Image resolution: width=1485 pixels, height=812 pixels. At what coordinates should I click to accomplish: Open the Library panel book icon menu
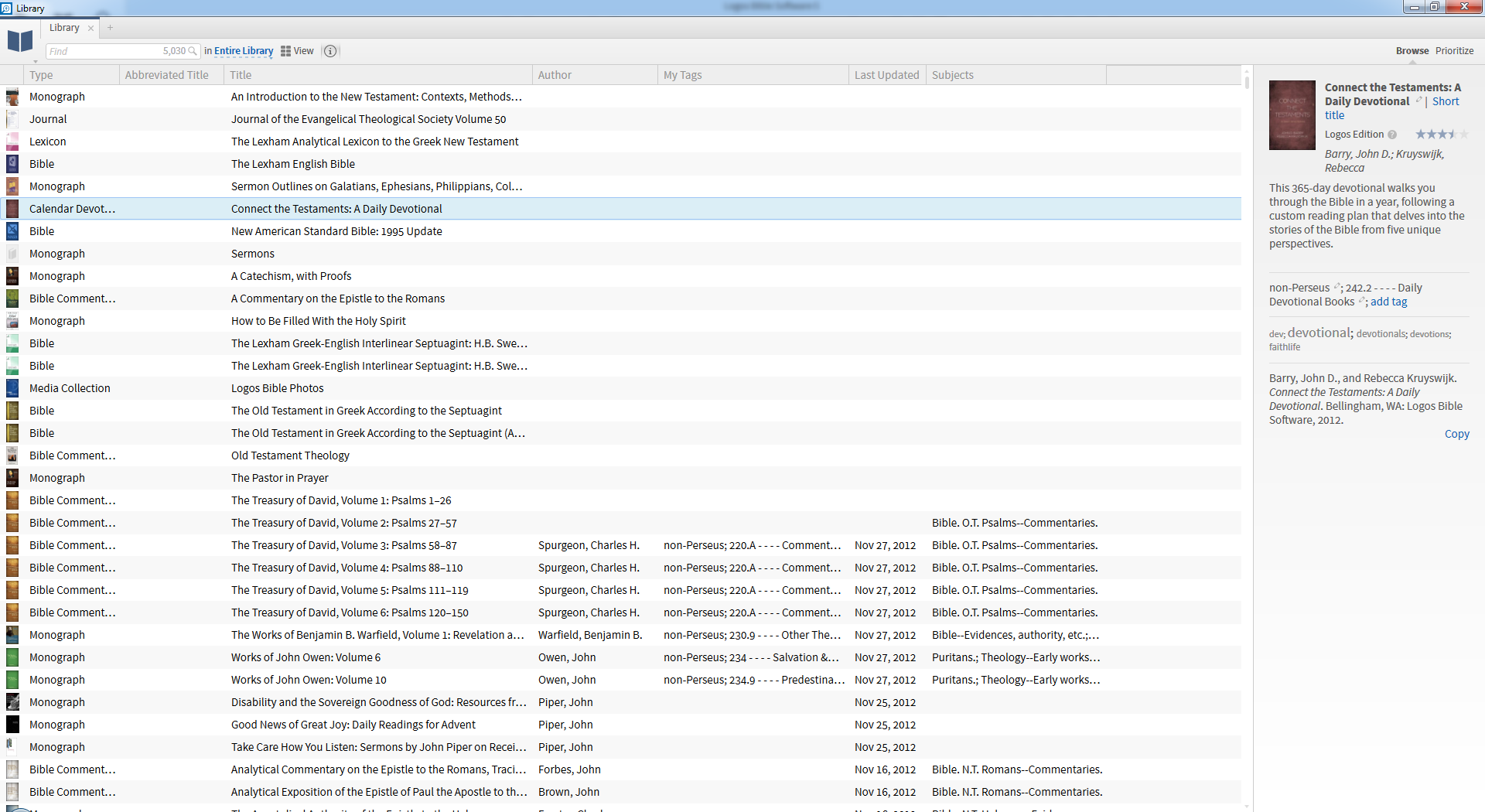(x=20, y=42)
